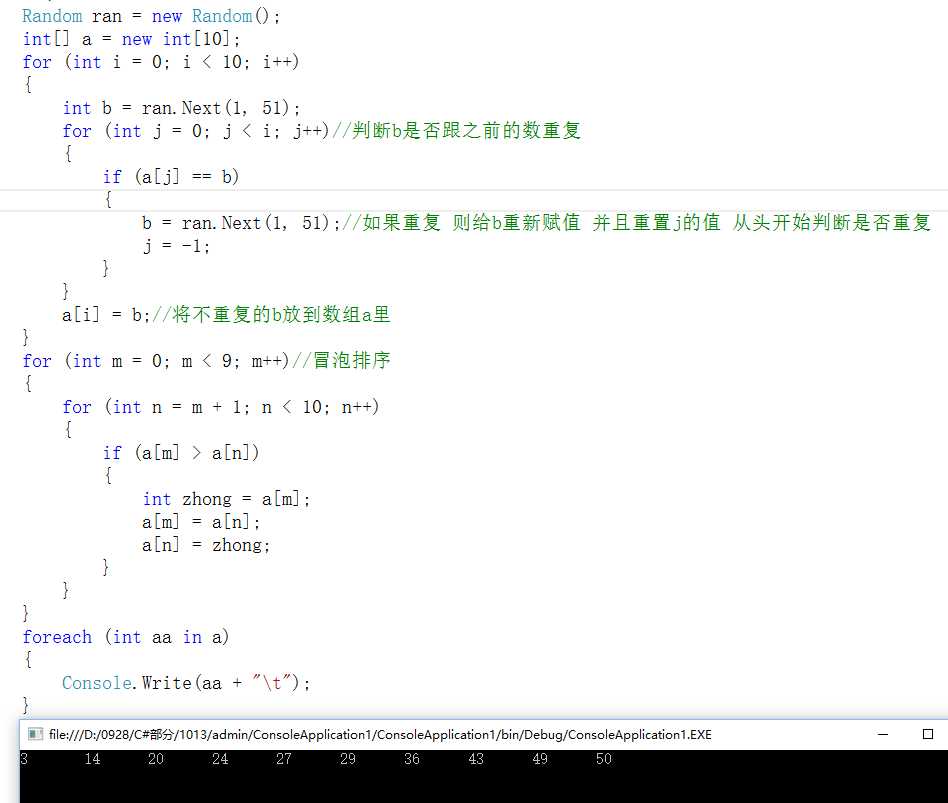
Task: Click the line 'Console.Write(aa + "\t");'
Action: point(186,683)
